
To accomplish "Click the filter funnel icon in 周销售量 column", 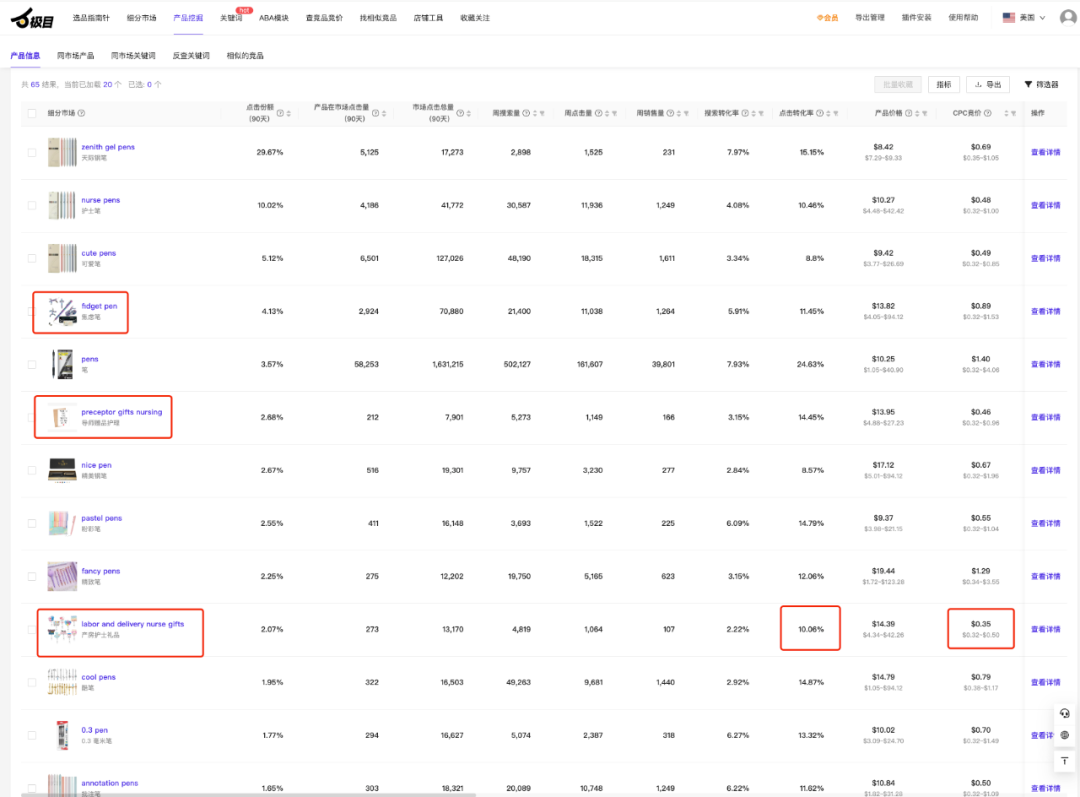I will (x=686, y=113).
